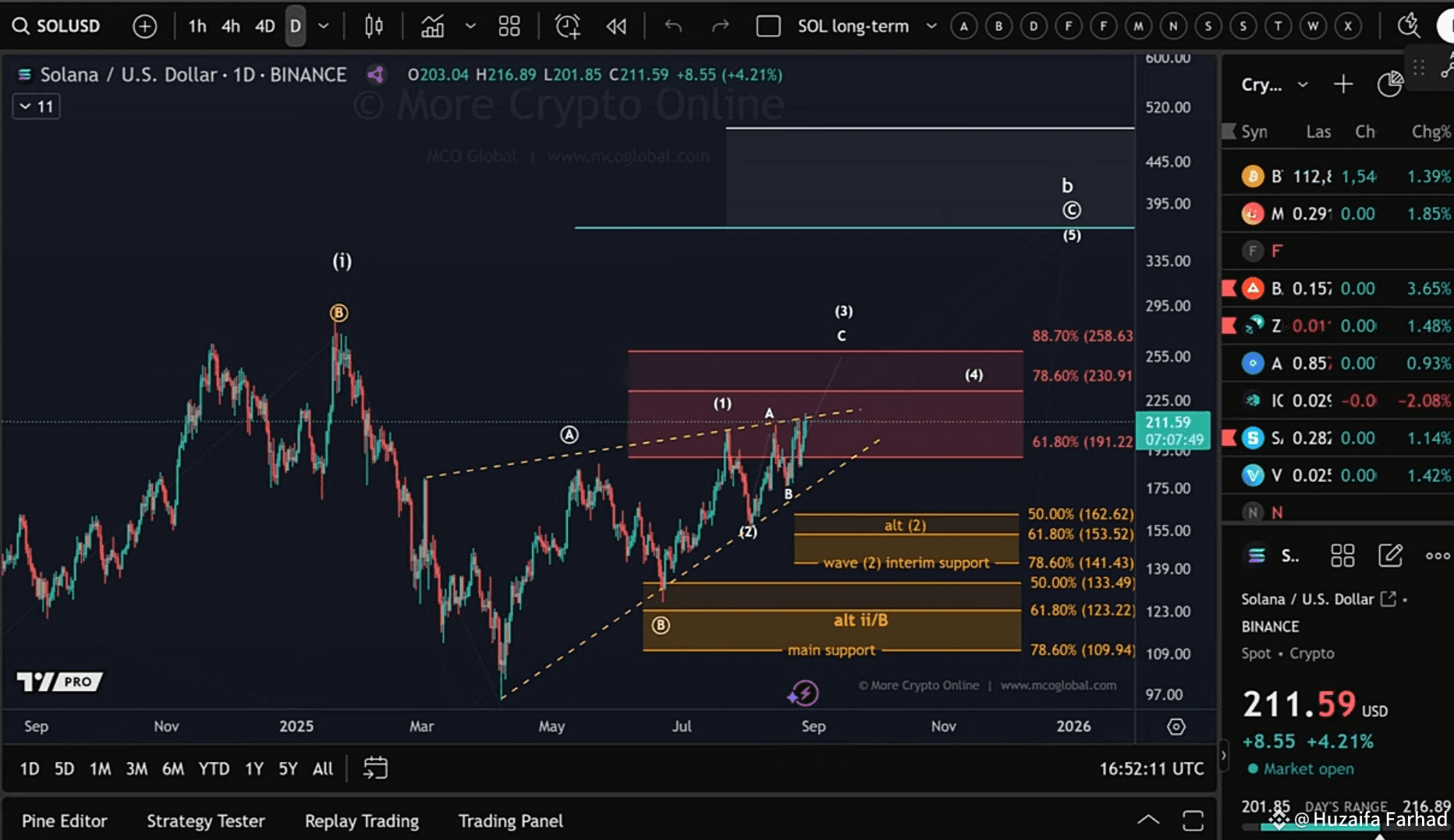The width and height of the screenshot is (1454, 840).
Task: Click the circled X quick button
Action: [x=1348, y=27]
